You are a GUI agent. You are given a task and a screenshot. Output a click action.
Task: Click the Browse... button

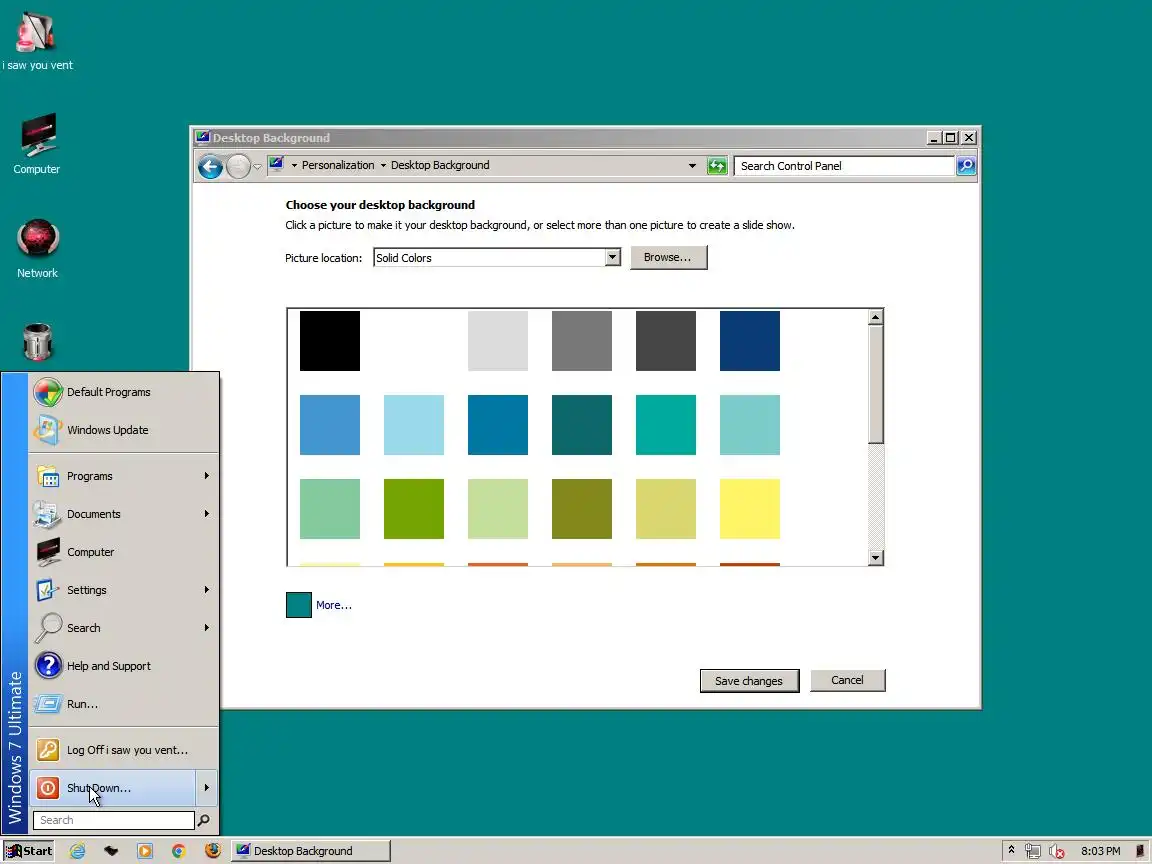click(x=669, y=257)
